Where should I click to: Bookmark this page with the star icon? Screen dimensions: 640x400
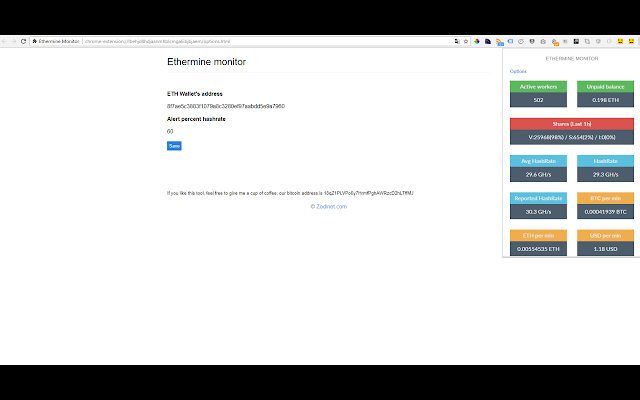466,41
